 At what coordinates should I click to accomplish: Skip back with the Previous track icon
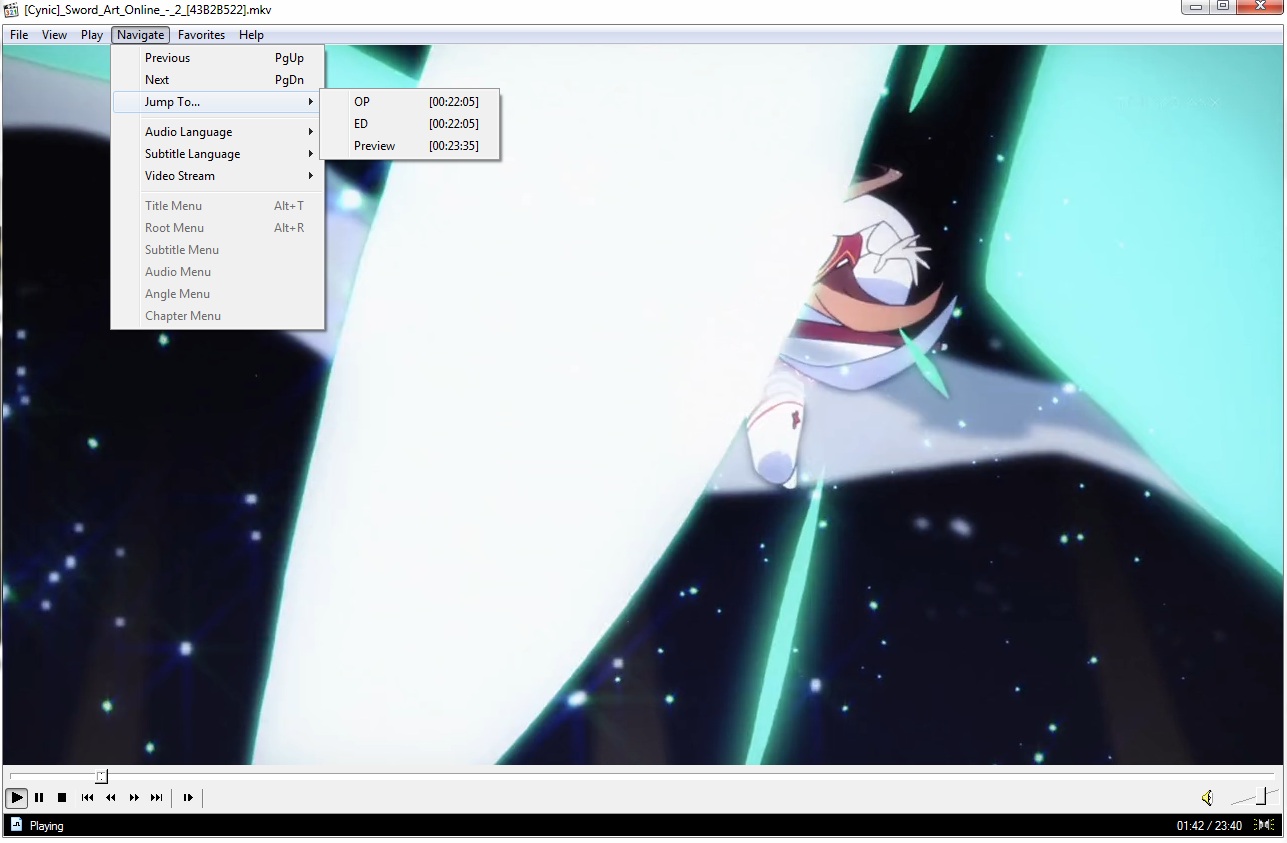(87, 797)
